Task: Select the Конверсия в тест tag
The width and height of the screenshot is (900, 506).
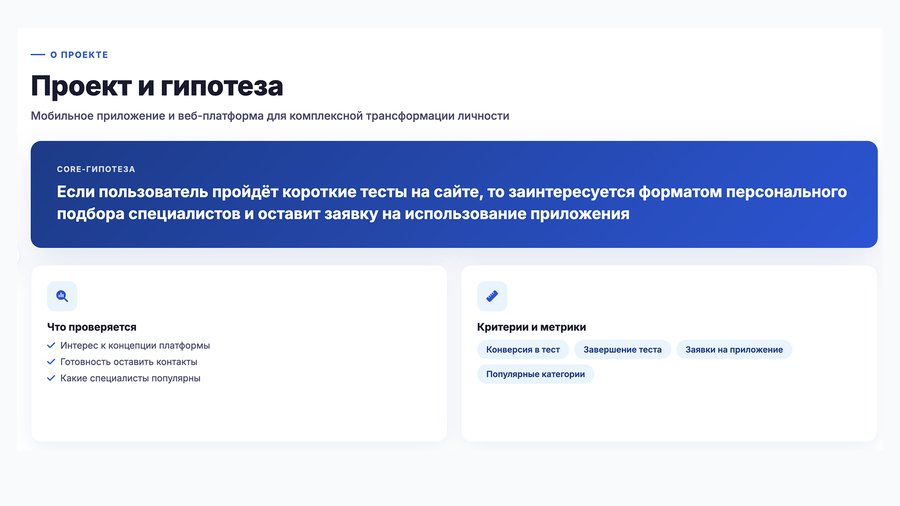Action: [x=523, y=349]
